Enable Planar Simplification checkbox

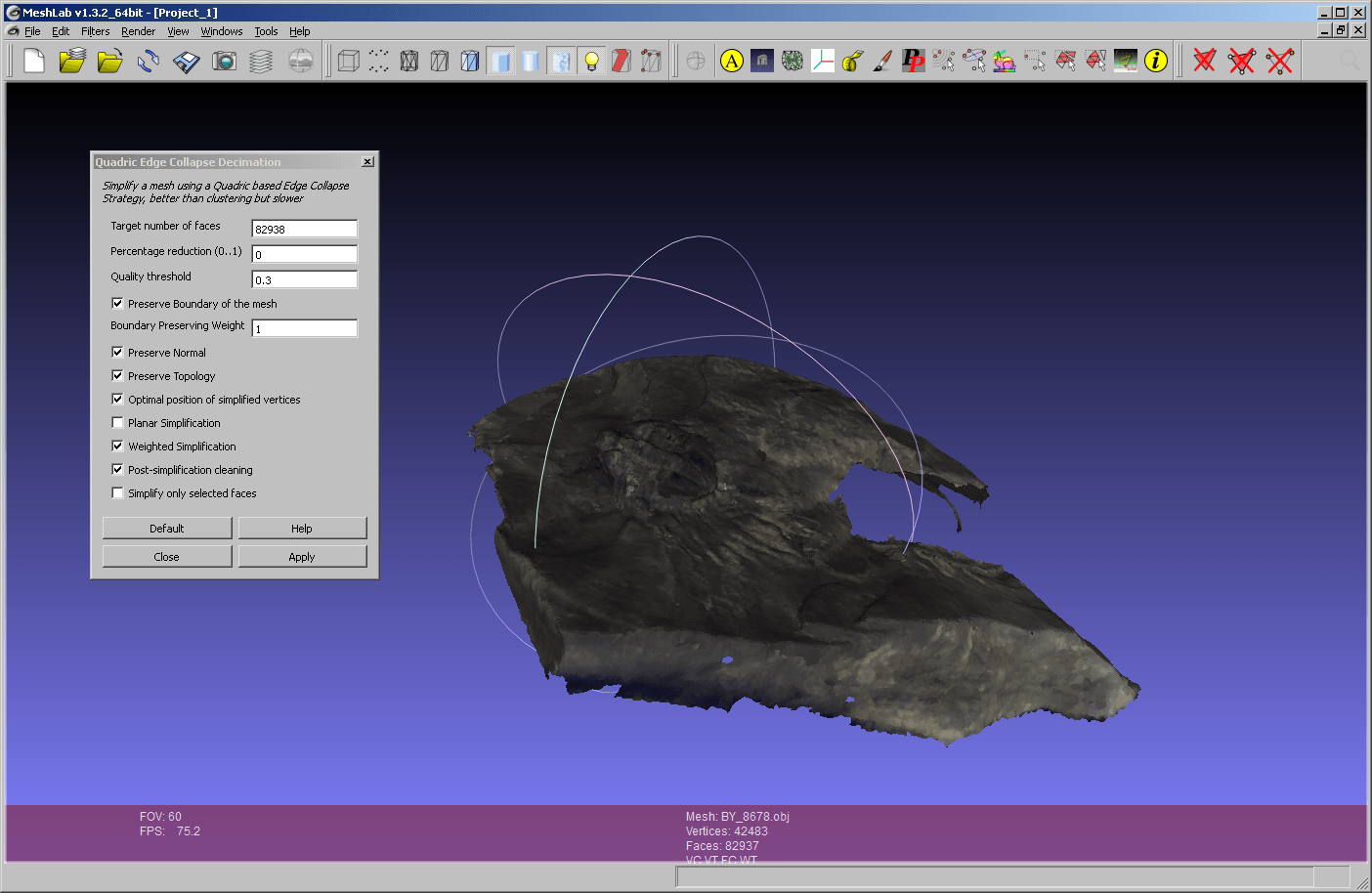117,423
